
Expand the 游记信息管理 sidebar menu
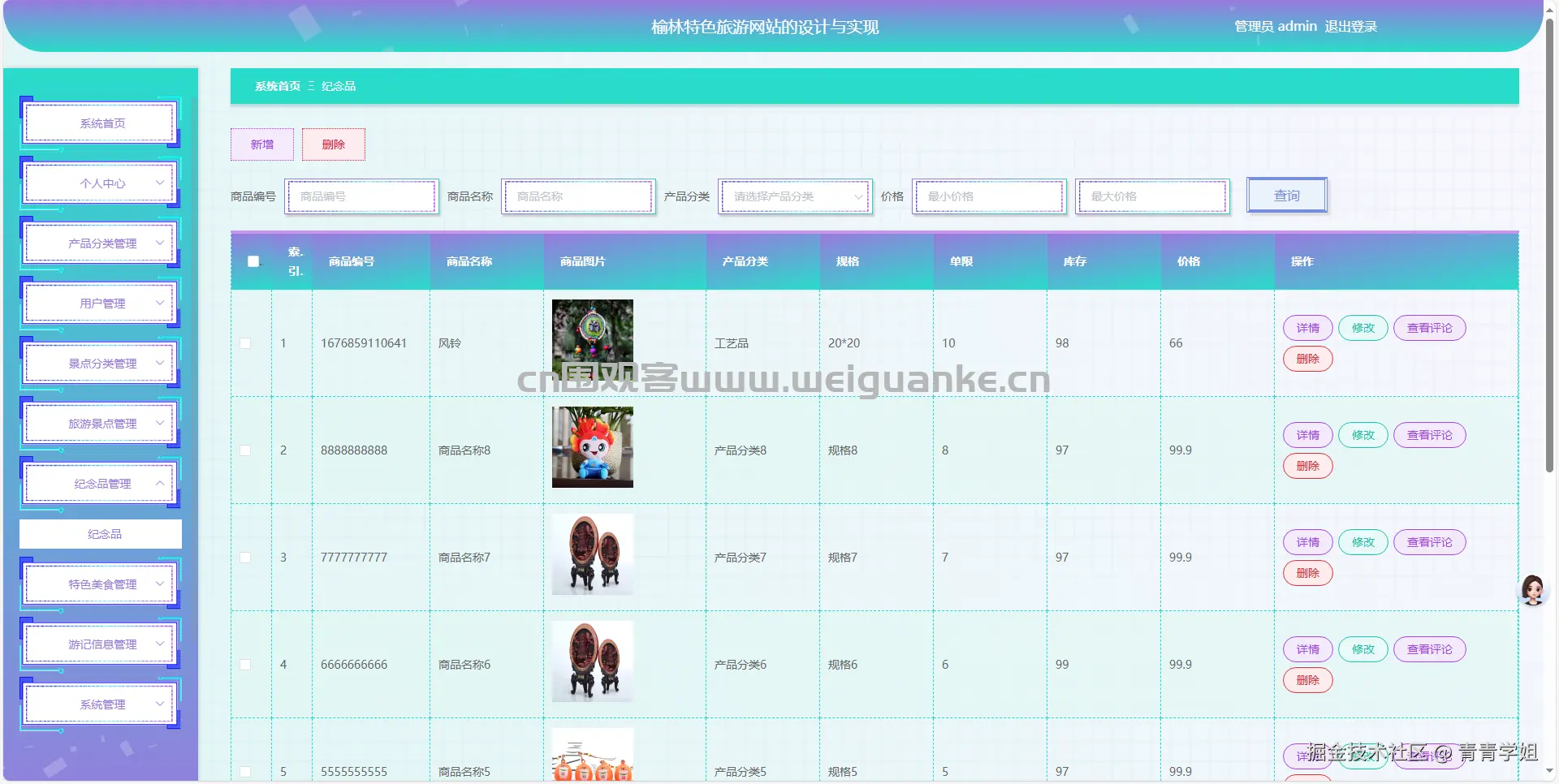pyautogui.click(x=101, y=644)
